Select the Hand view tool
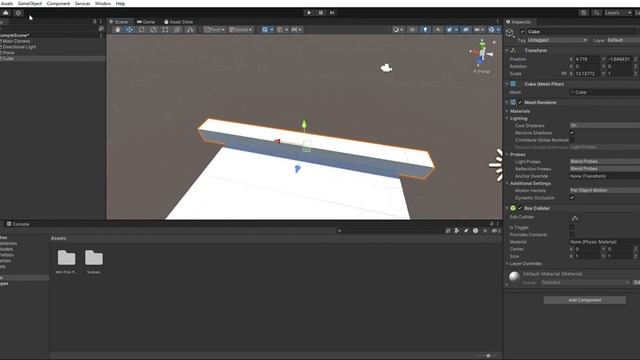 pos(118,29)
